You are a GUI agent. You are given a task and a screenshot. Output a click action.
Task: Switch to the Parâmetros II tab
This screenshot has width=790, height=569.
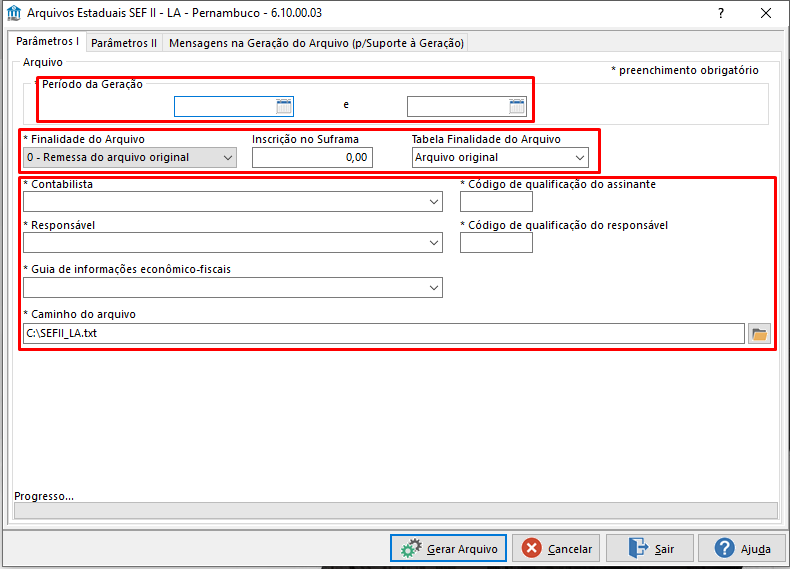click(x=124, y=43)
